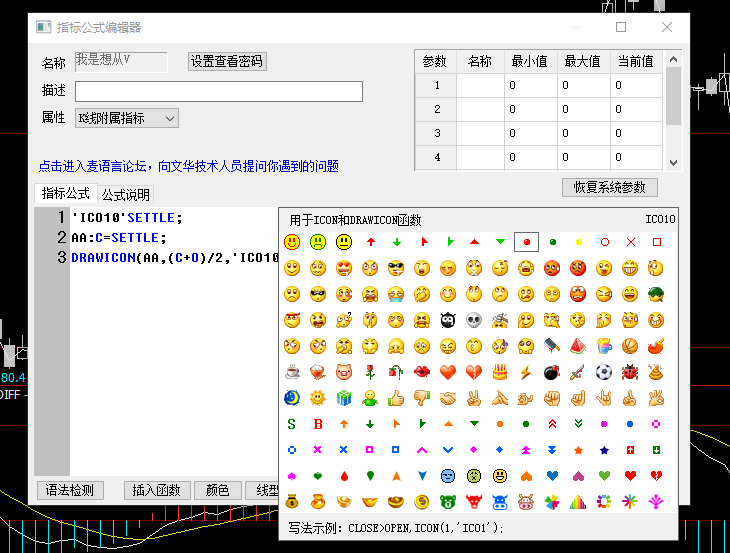Viewport: 730px width, 553px height.
Task: Pick the green gift box icon
Action: pos(344,398)
